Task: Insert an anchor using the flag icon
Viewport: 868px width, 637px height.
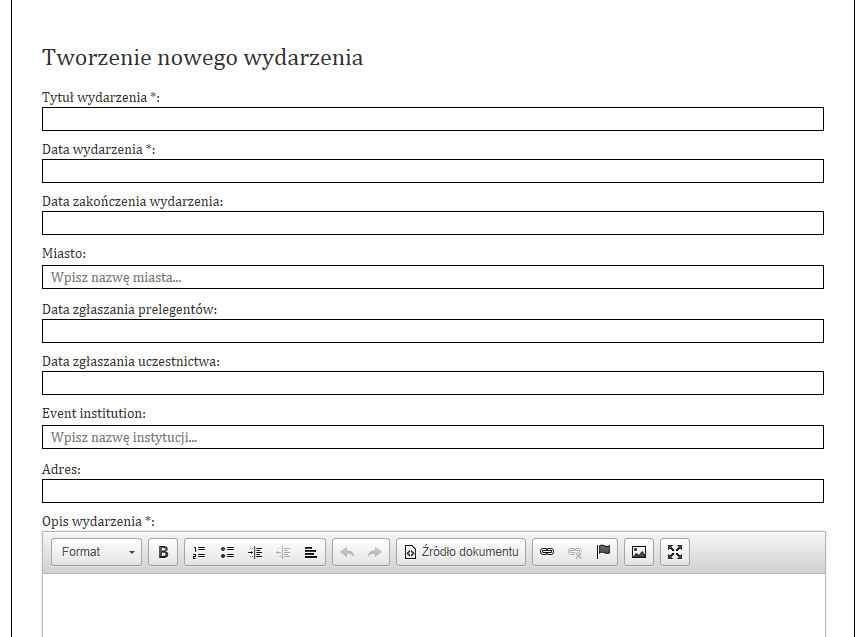Action: (603, 552)
